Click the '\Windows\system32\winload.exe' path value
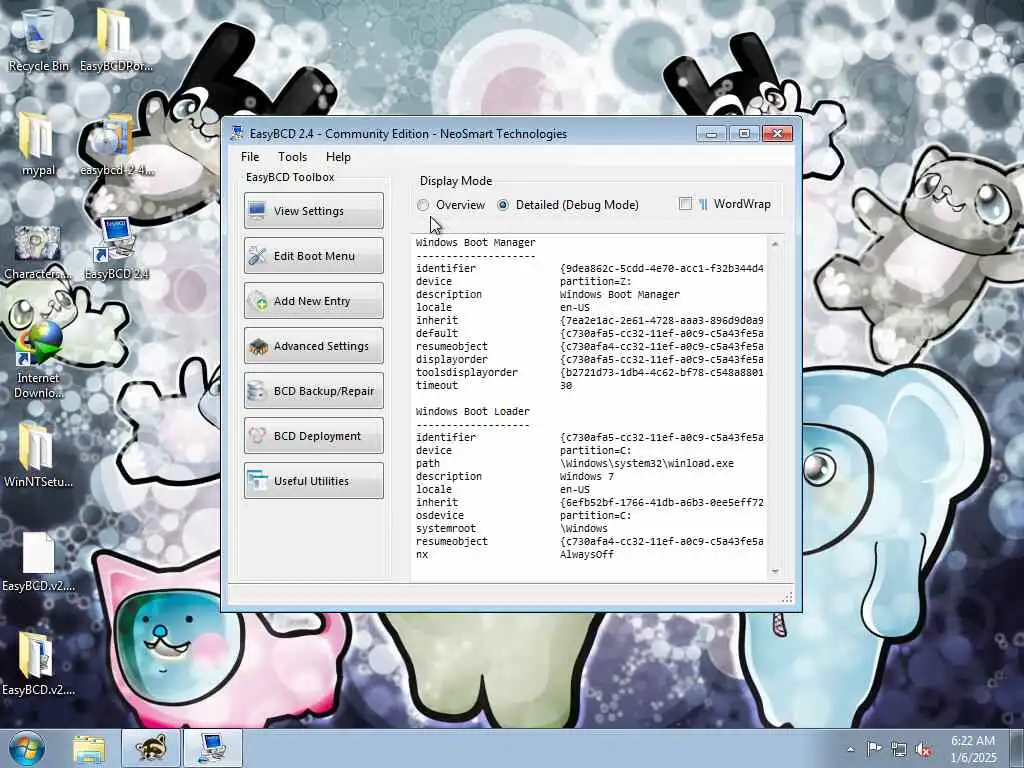 (x=647, y=464)
